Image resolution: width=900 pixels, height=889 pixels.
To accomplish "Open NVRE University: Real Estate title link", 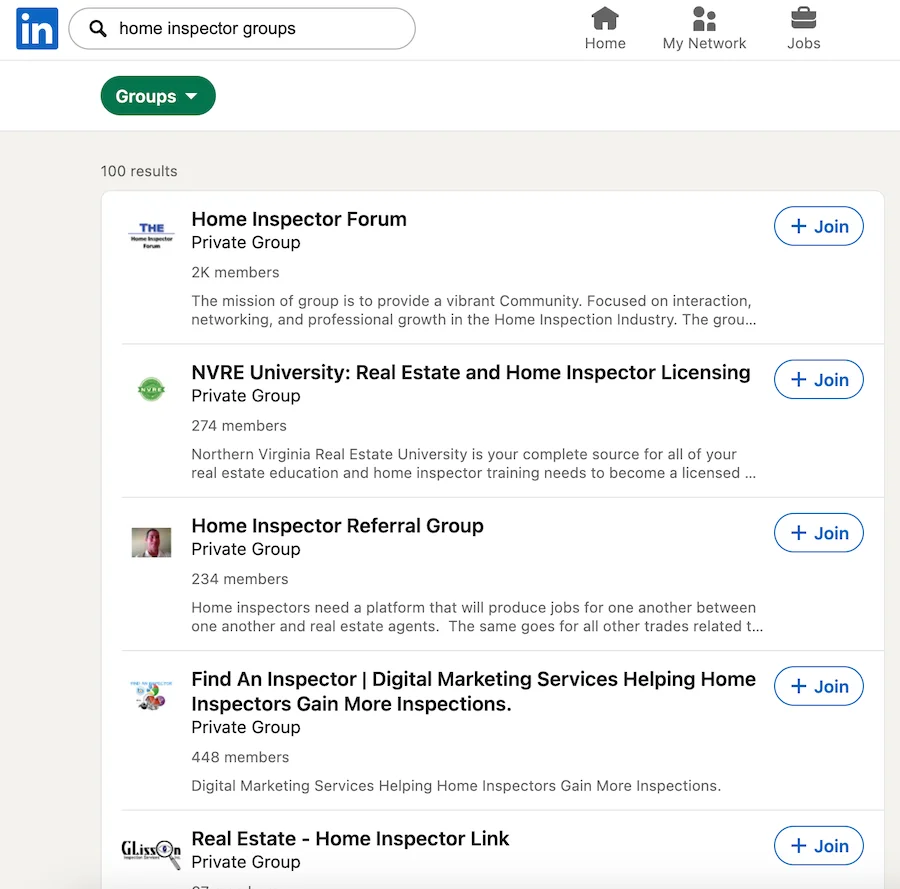I will pos(471,372).
